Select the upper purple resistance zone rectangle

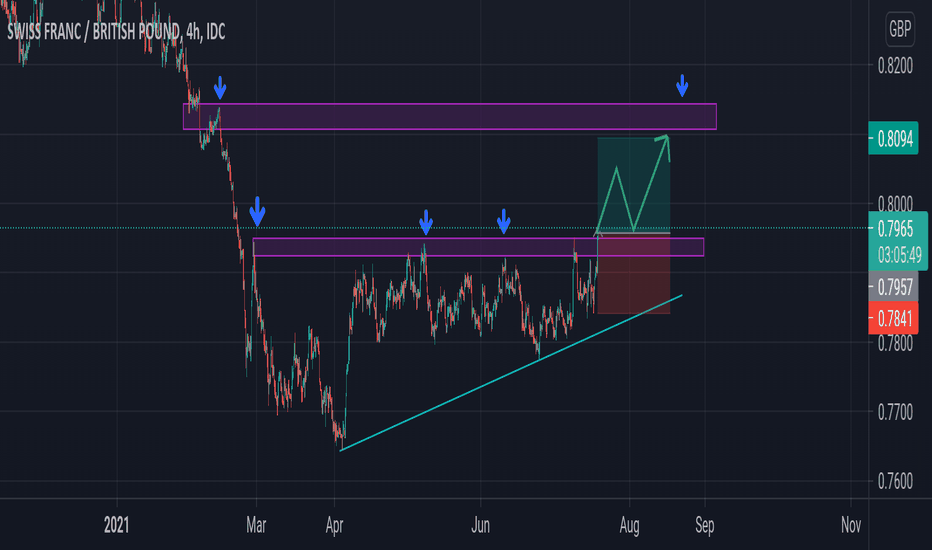(x=450, y=117)
